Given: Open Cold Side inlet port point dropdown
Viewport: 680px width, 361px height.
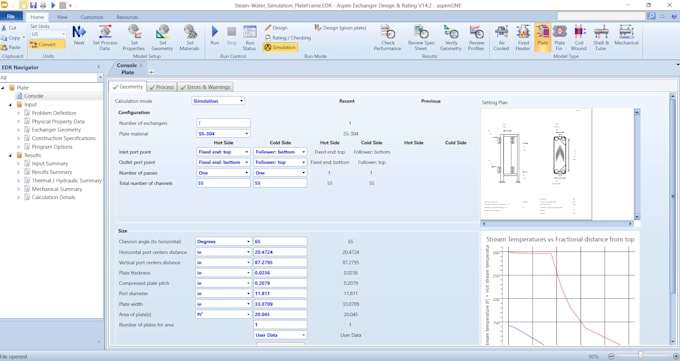Looking at the screenshot, I should click(280, 152).
